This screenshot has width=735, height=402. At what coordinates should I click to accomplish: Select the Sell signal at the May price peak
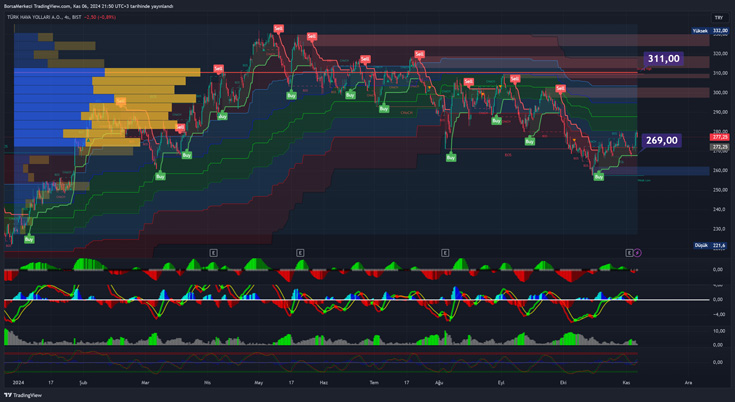[278, 29]
